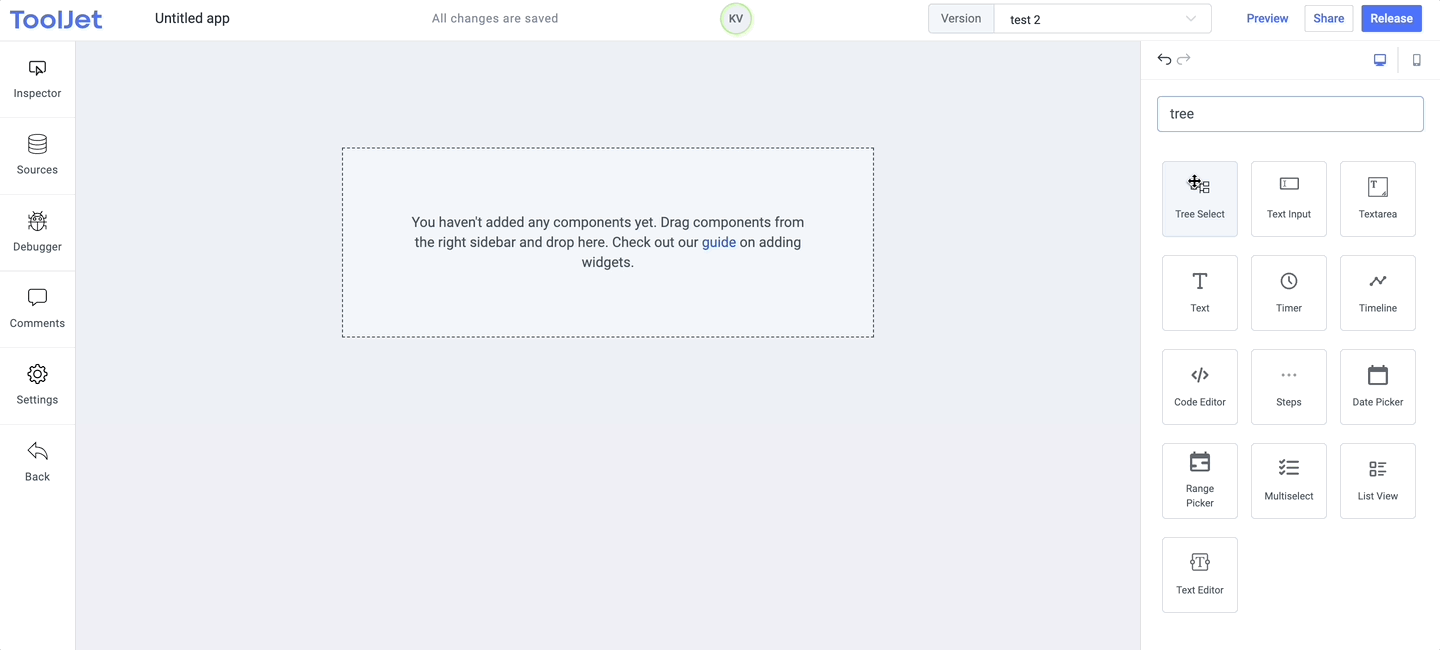Image resolution: width=1440 pixels, height=650 pixels.
Task: Click the KV user avatar
Action: pos(736,19)
